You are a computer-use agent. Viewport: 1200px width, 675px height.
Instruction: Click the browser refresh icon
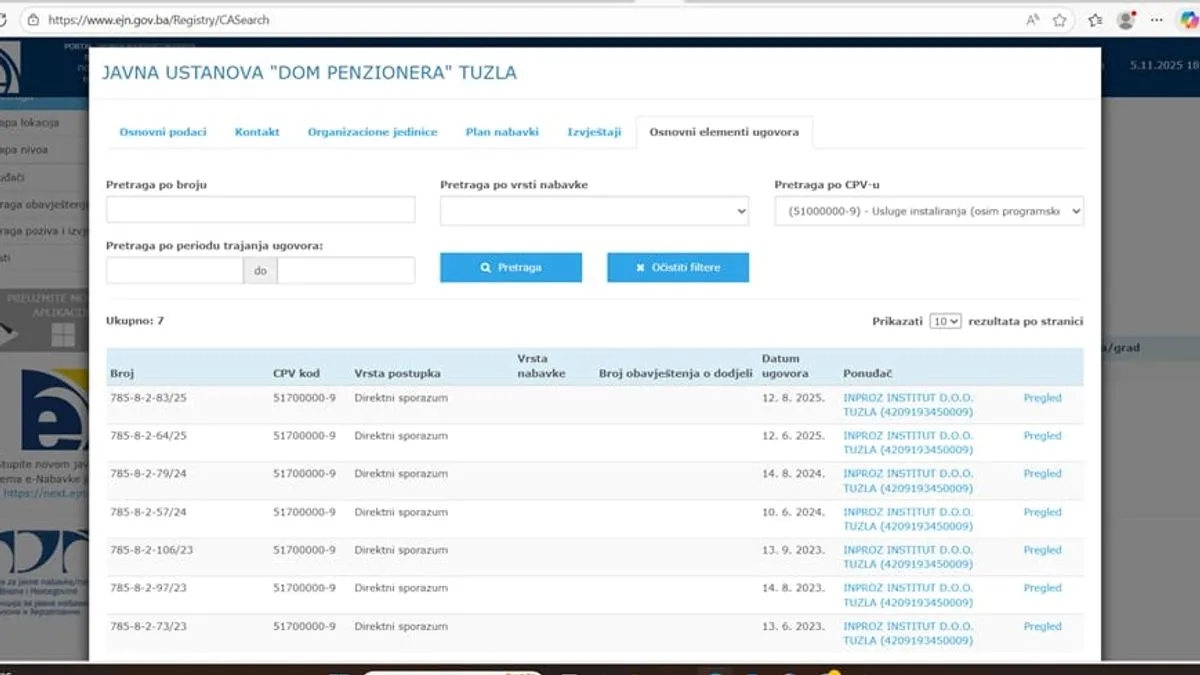3,20
